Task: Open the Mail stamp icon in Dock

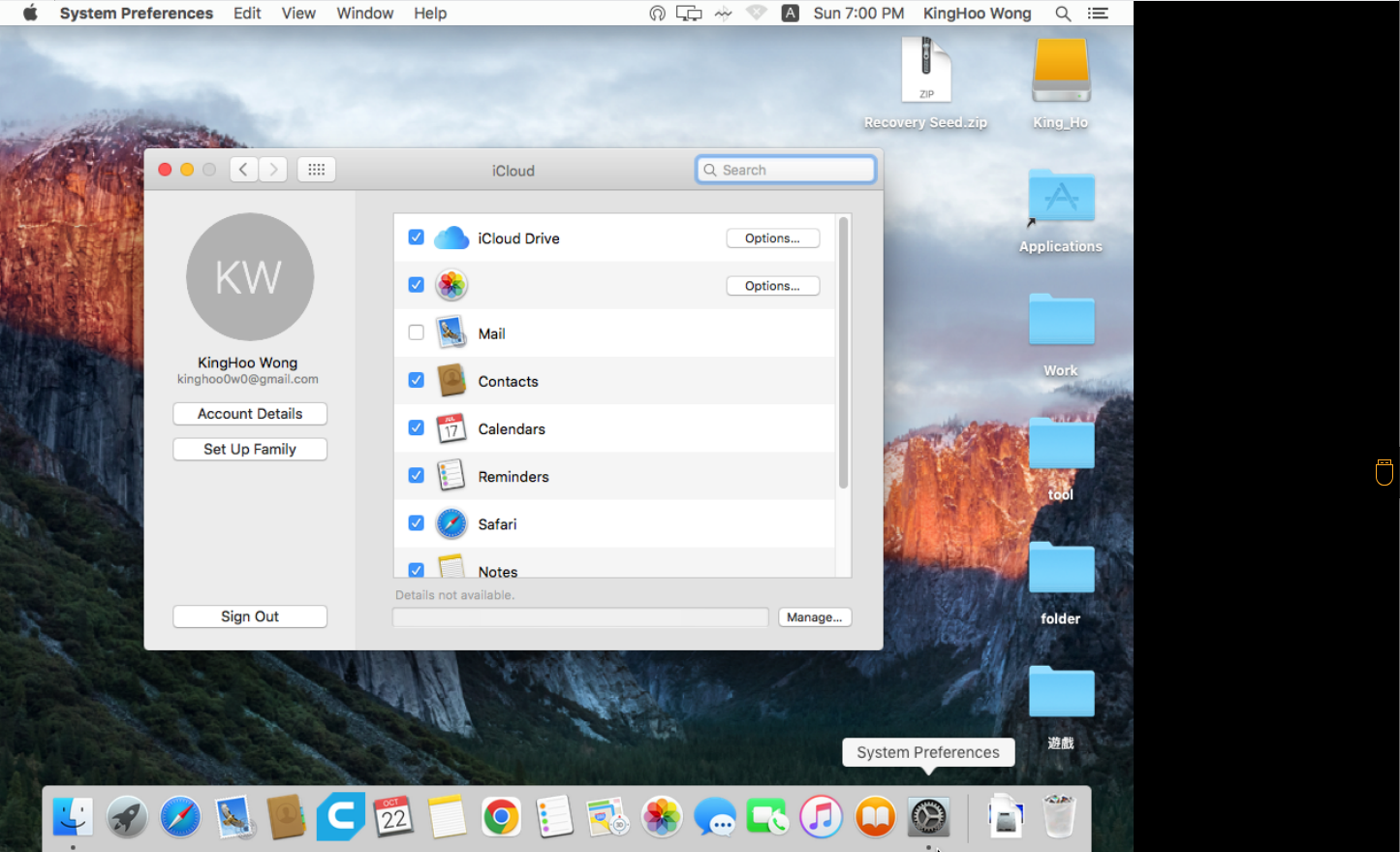Action: (234, 817)
